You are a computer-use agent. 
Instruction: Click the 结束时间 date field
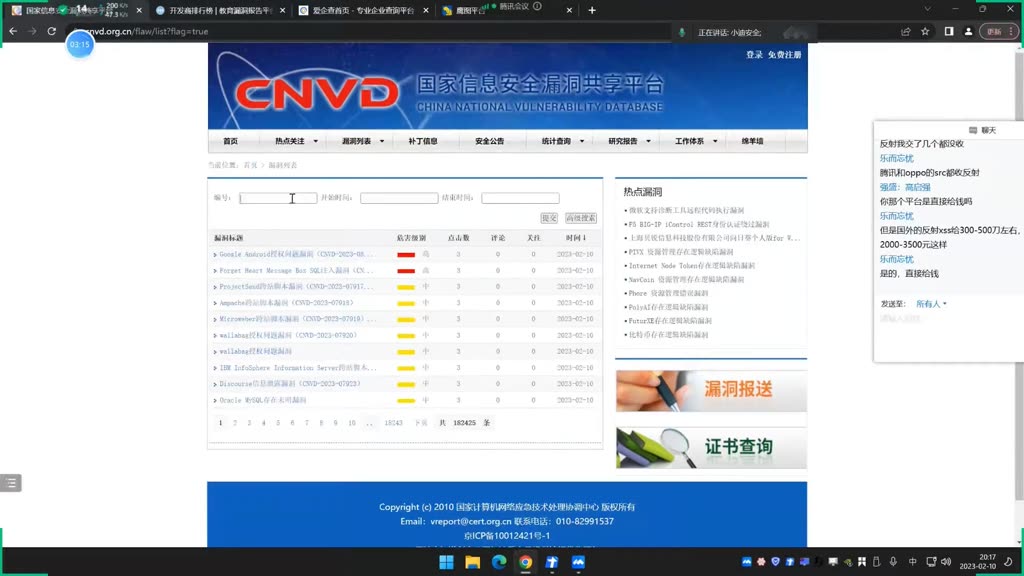[x=520, y=198]
